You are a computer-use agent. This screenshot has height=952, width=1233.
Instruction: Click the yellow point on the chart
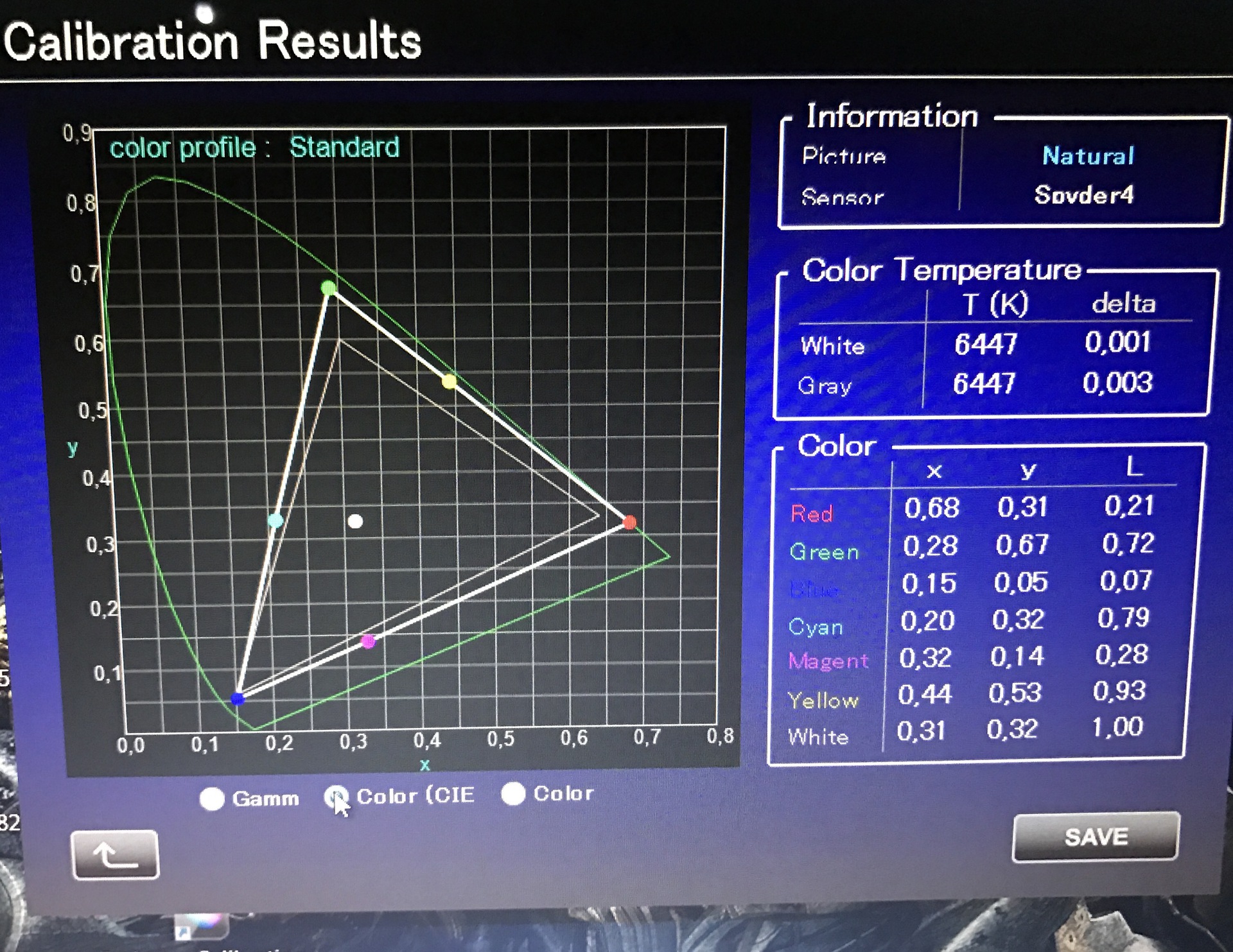click(x=449, y=382)
